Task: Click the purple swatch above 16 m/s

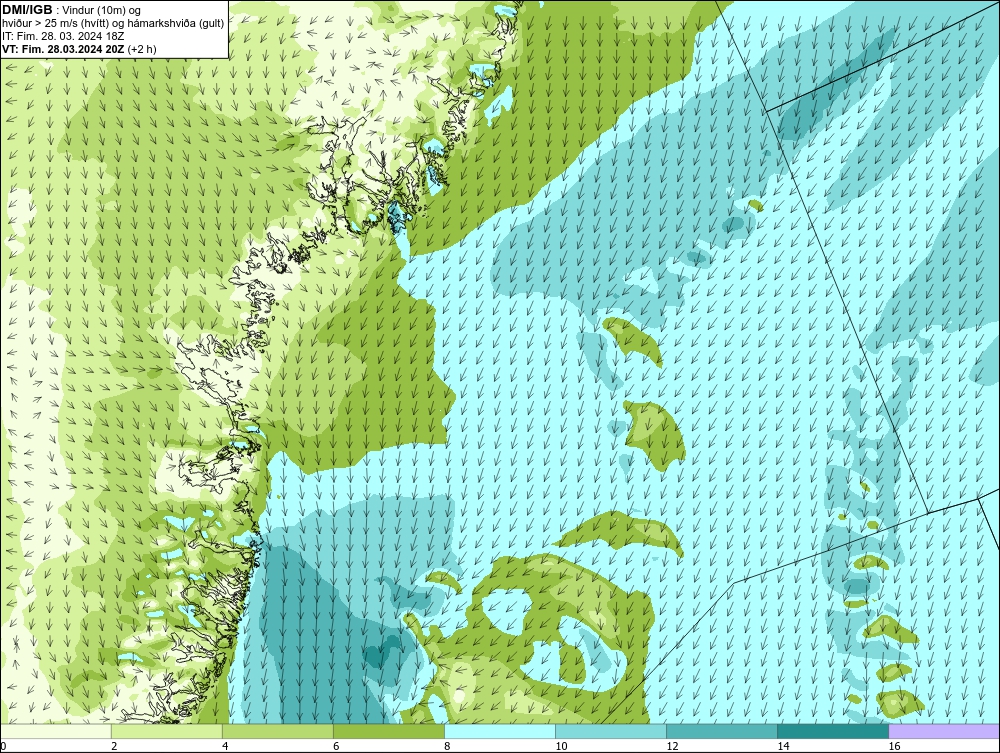Action: tap(944, 731)
